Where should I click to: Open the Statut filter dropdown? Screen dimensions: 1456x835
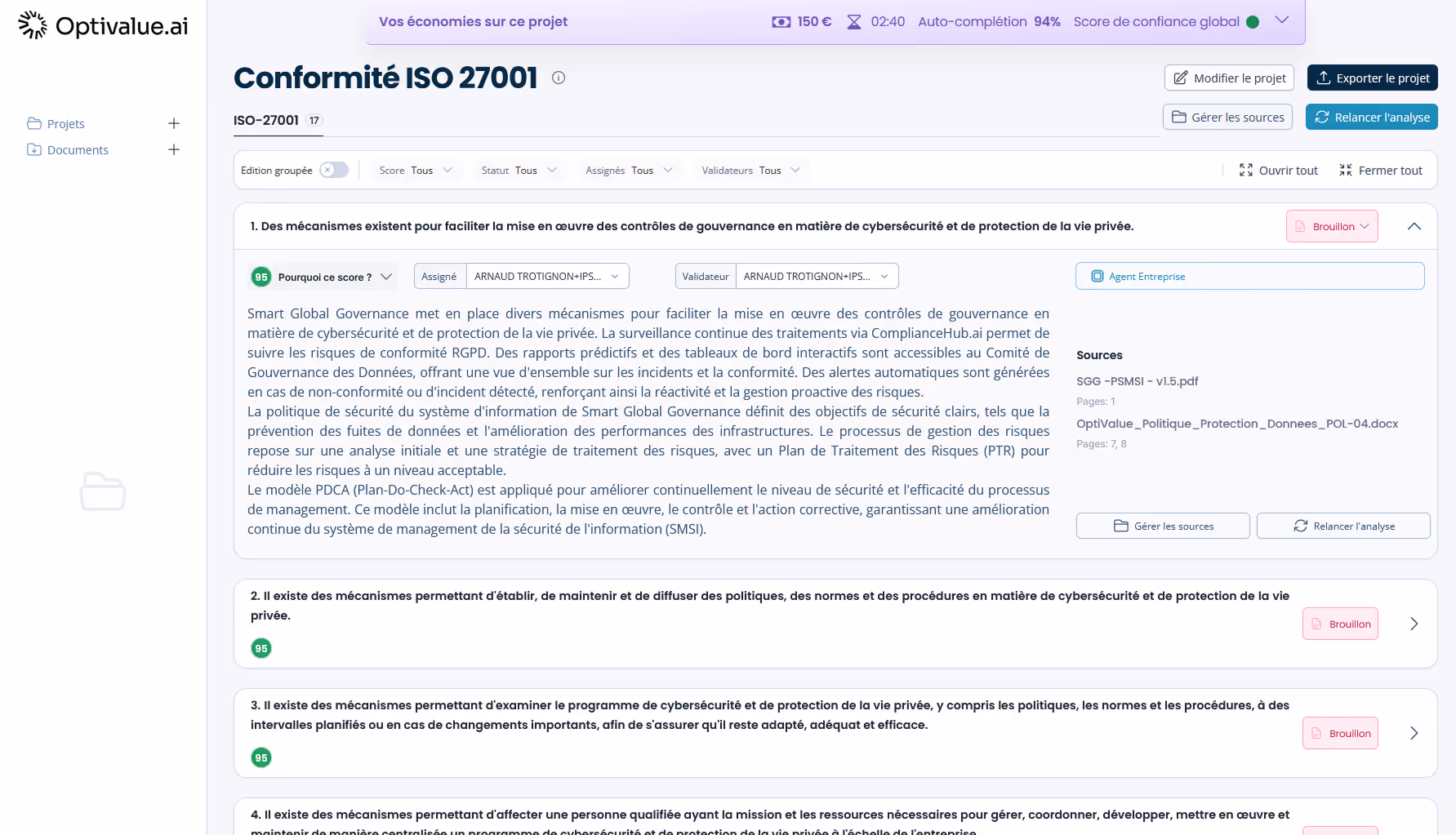(x=519, y=170)
